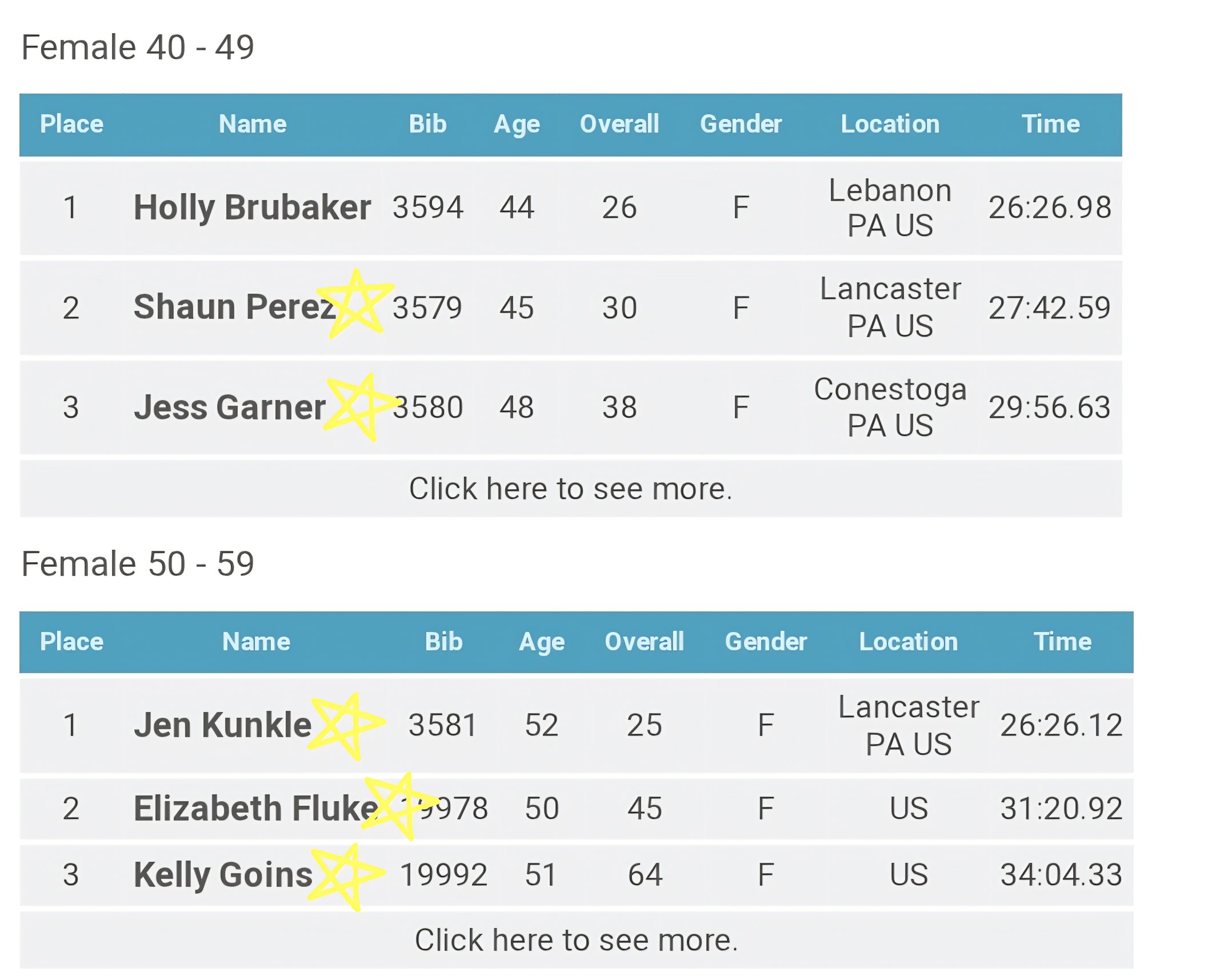Open Kelly Goins's runner name link
Screen dimensions: 1232x976
tap(223, 875)
